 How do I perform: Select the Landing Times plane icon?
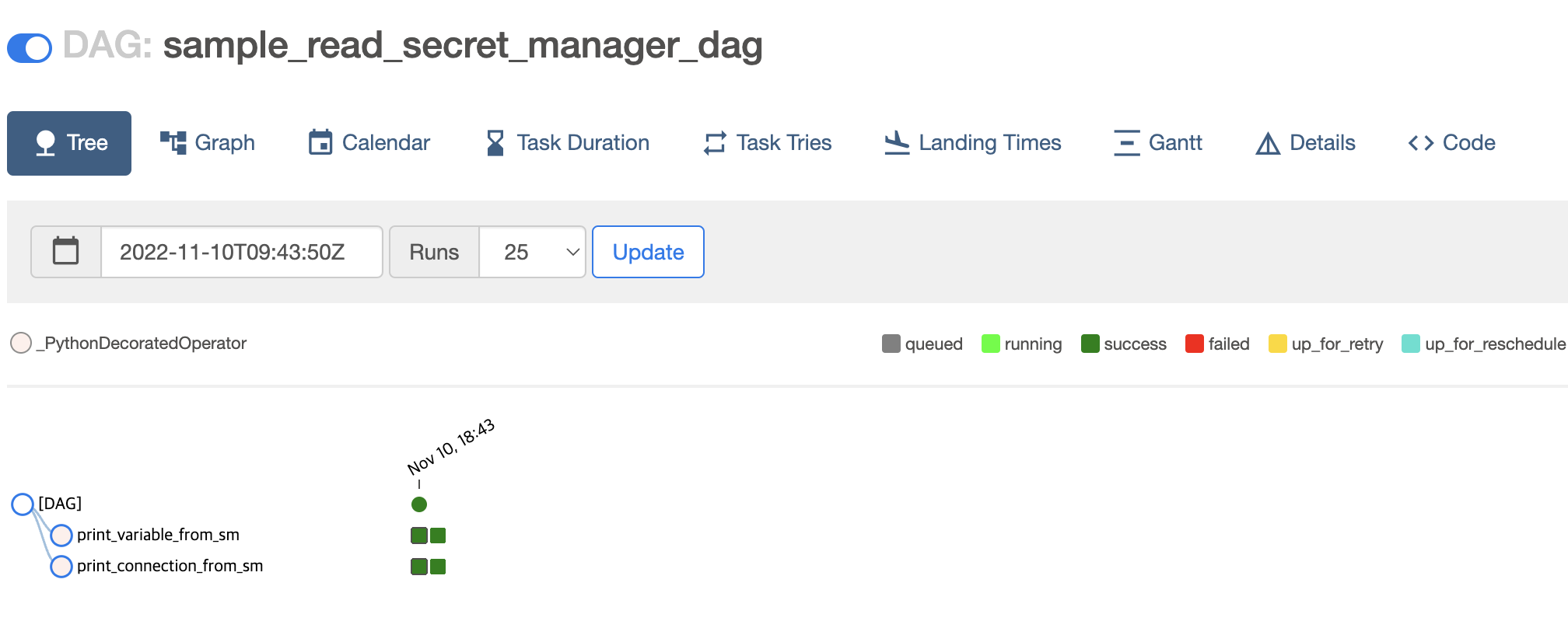(x=896, y=142)
